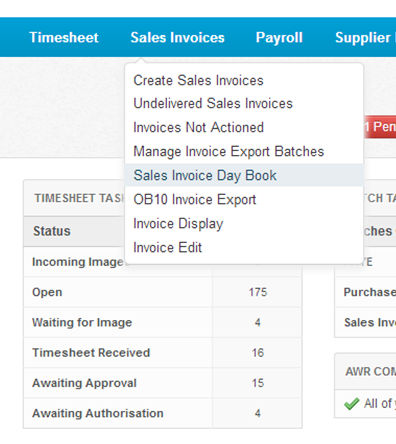The width and height of the screenshot is (396, 444).
Task: Select OB10 Invoice Export
Action: 195,199
